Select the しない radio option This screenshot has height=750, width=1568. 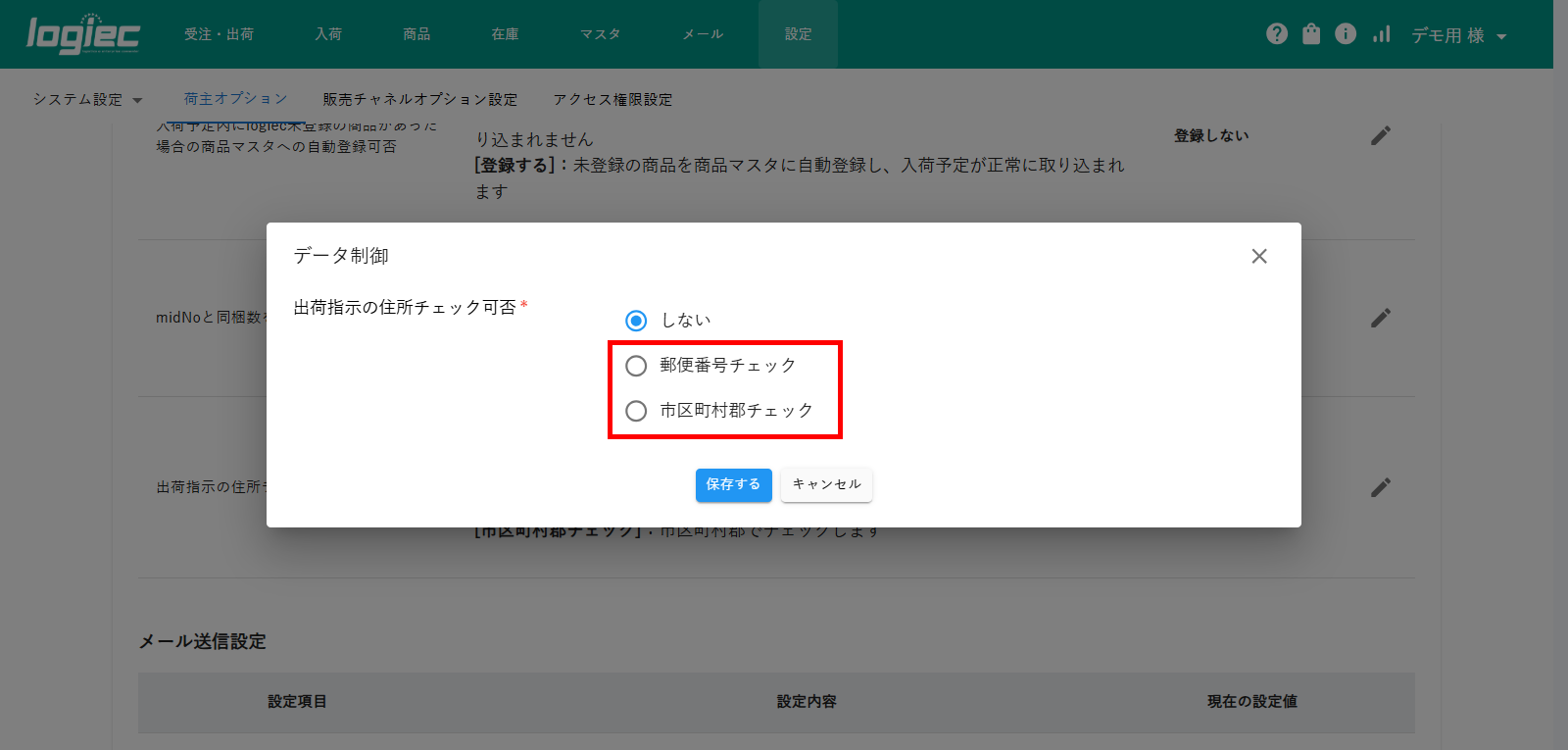tap(636, 321)
